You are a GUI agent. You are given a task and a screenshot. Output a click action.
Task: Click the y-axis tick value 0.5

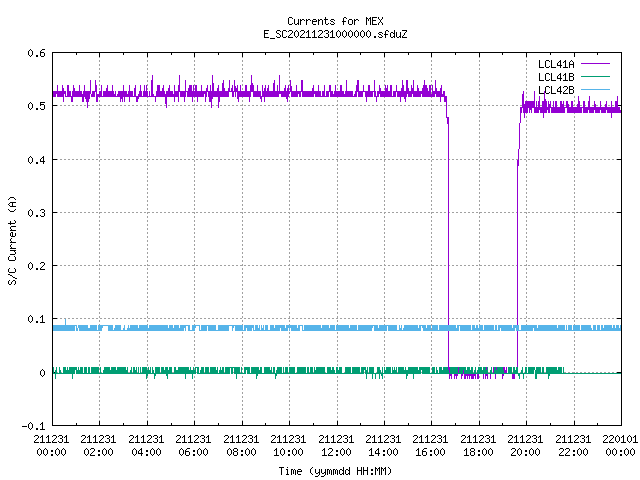36,106
